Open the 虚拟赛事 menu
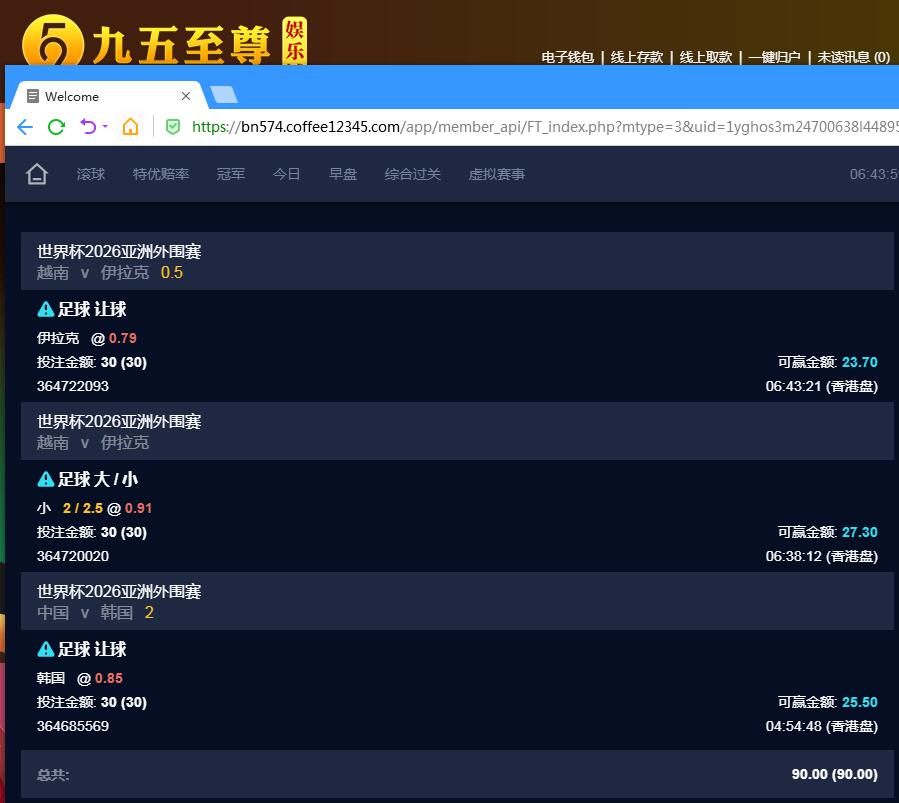Screen dimensions: 899x803 click(x=497, y=174)
